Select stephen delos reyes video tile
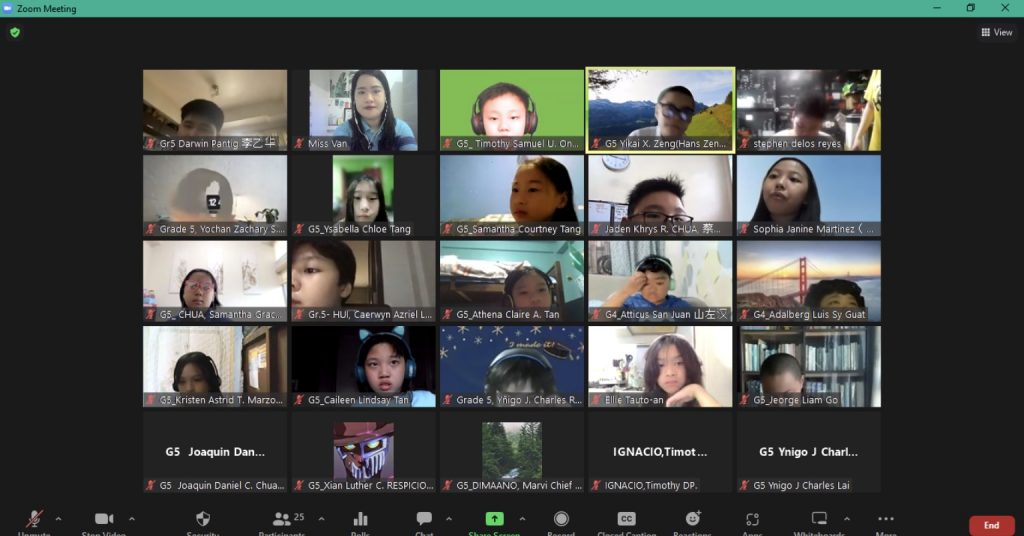Screen dimensions: 1024x536 click(808, 110)
